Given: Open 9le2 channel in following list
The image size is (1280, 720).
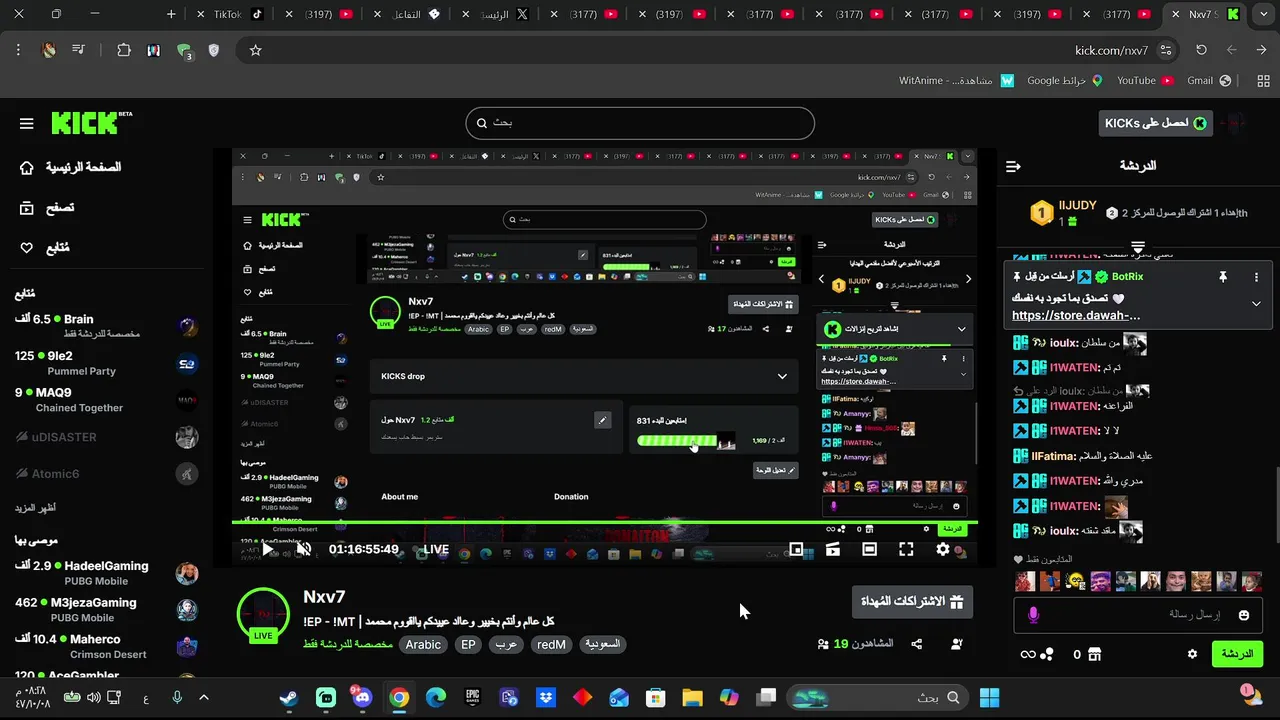Looking at the screenshot, I should tap(105, 363).
